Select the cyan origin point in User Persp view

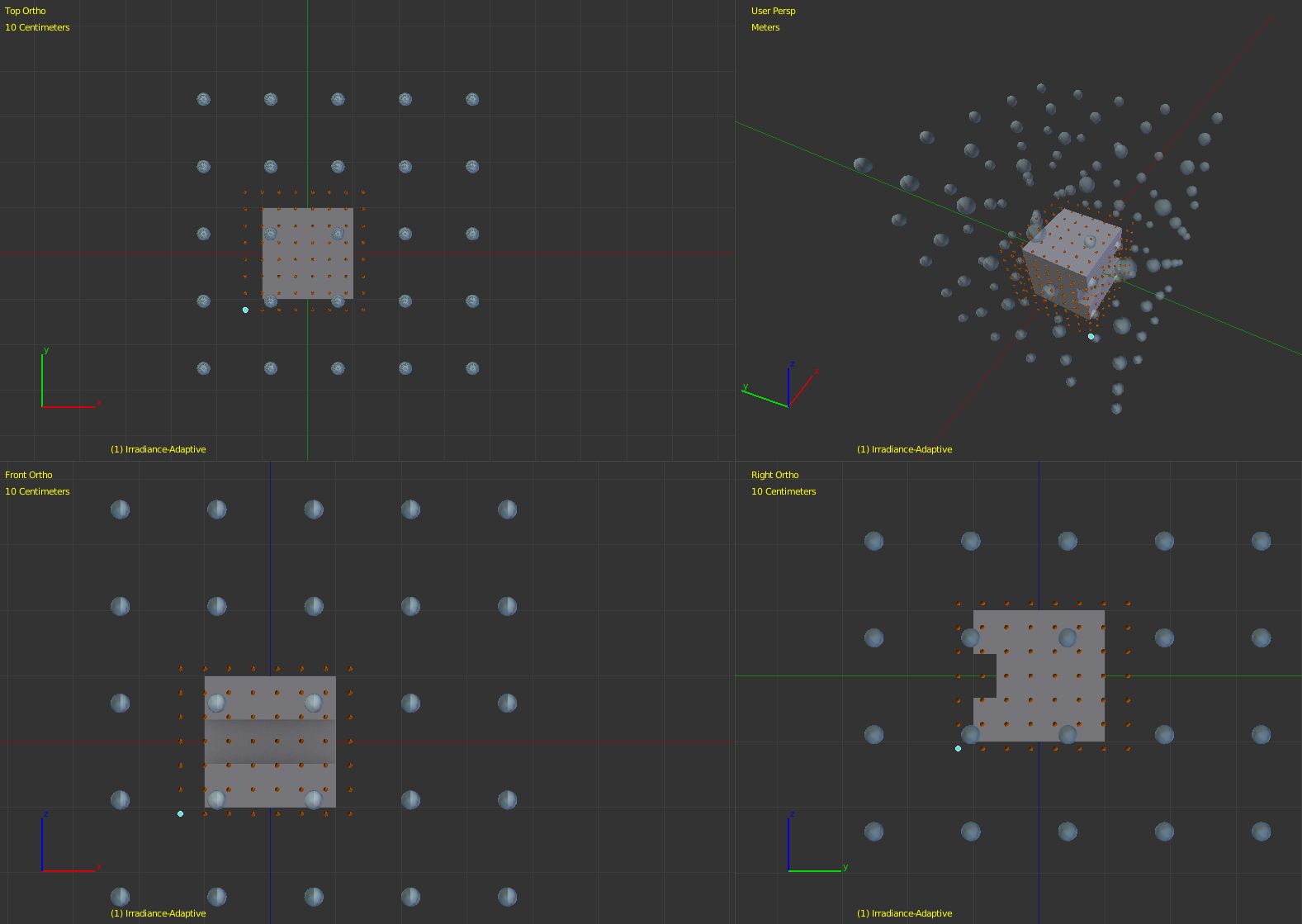(1091, 336)
